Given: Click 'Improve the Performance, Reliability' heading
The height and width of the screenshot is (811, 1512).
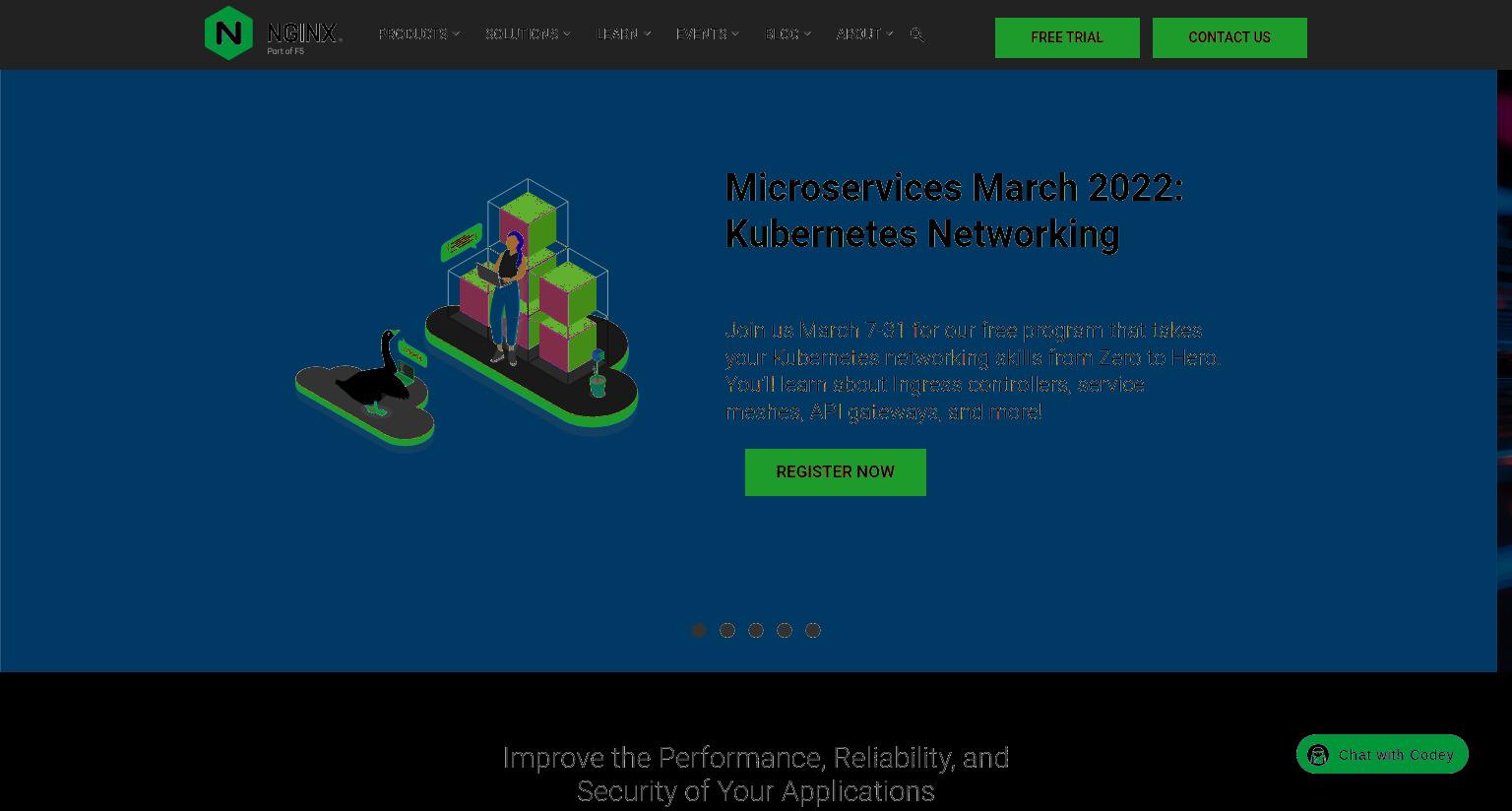Looking at the screenshot, I should [x=756, y=775].
